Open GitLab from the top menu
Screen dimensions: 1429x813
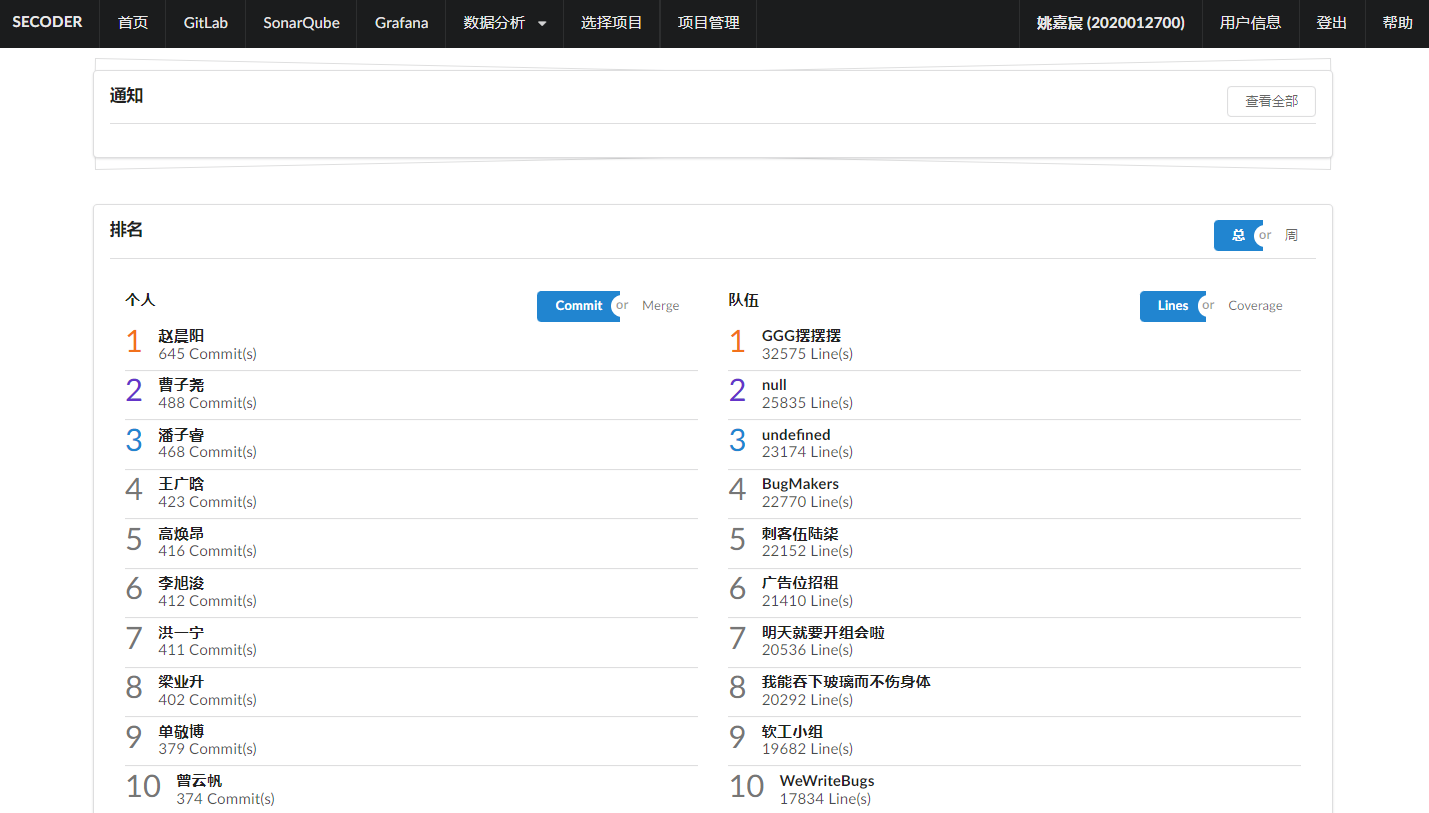pos(205,23)
